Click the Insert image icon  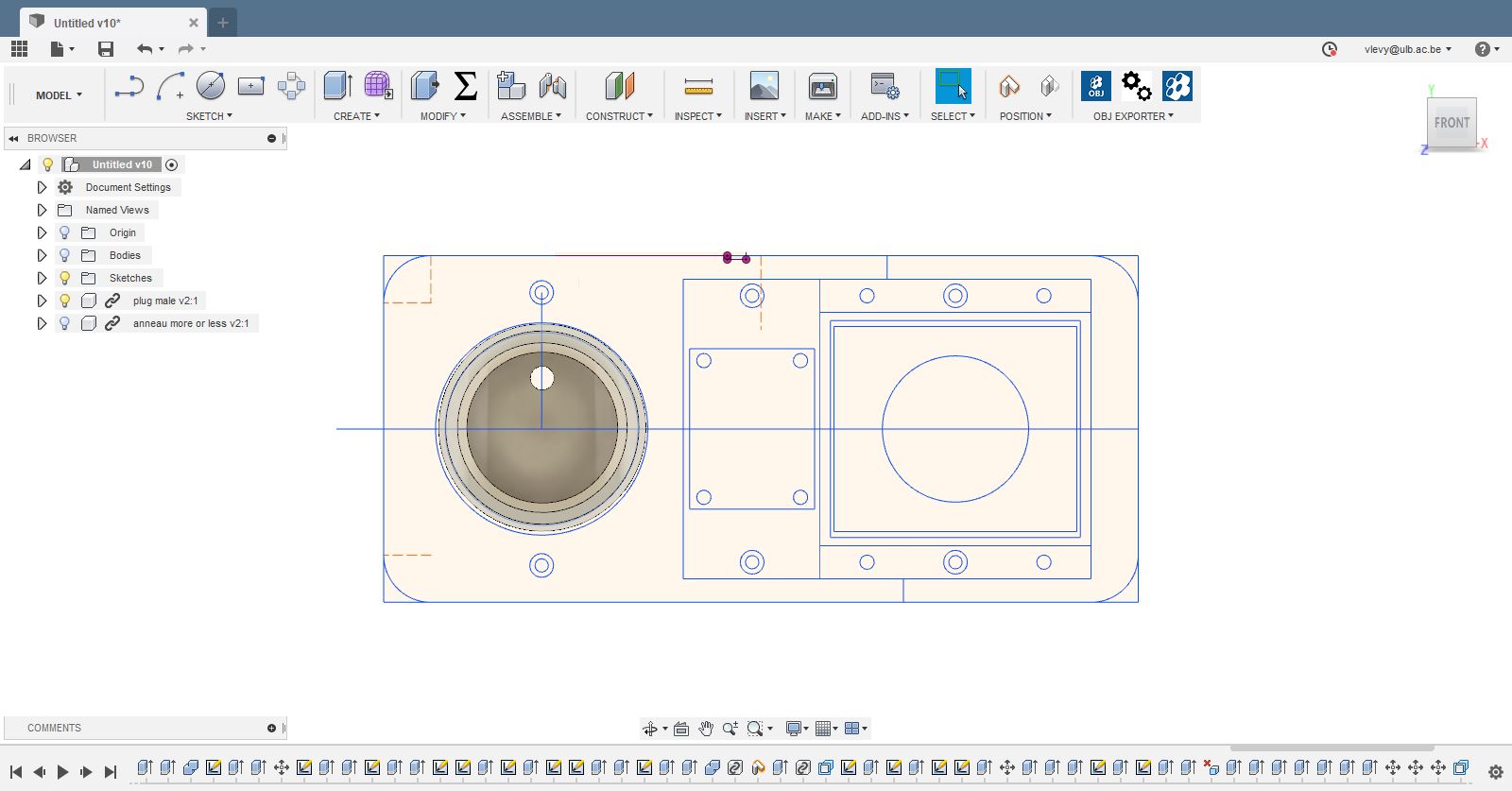point(765,86)
